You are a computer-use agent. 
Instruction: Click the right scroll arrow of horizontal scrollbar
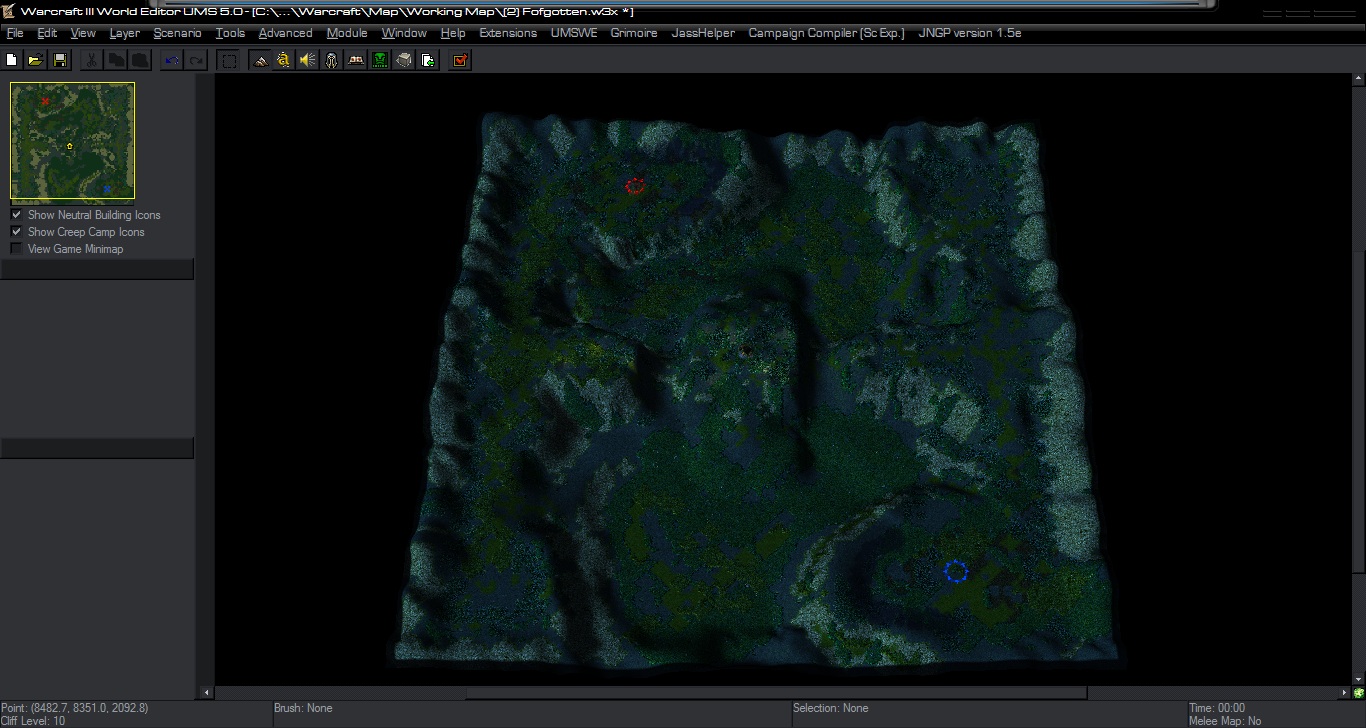coord(1345,692)
